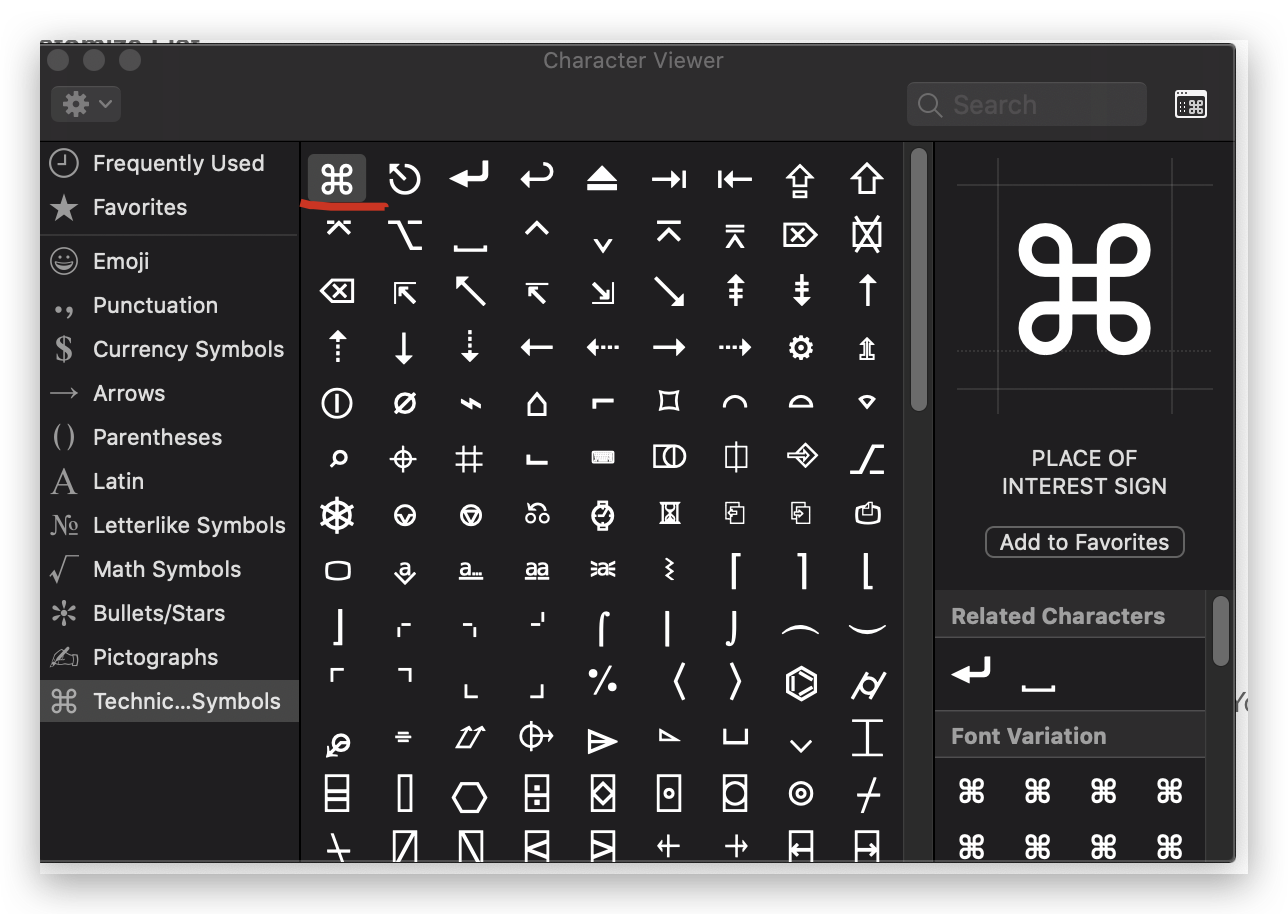The image size is (1288, 914).
Task: Toggle the compact viewer icon beside Search
Action: (x=1190, y=104)
